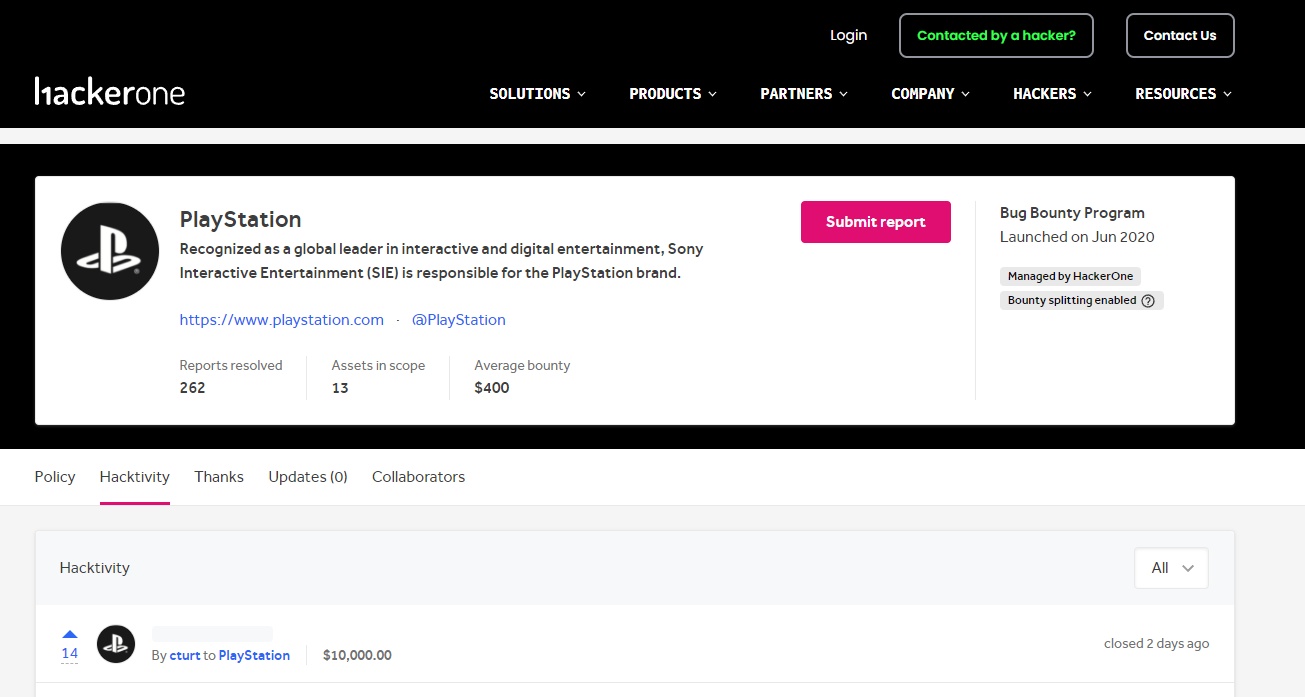This screenshot has height=697, width=1305.
Task: Click the Bounty splitting enabled badge
Action: [x=1081, y=300]
